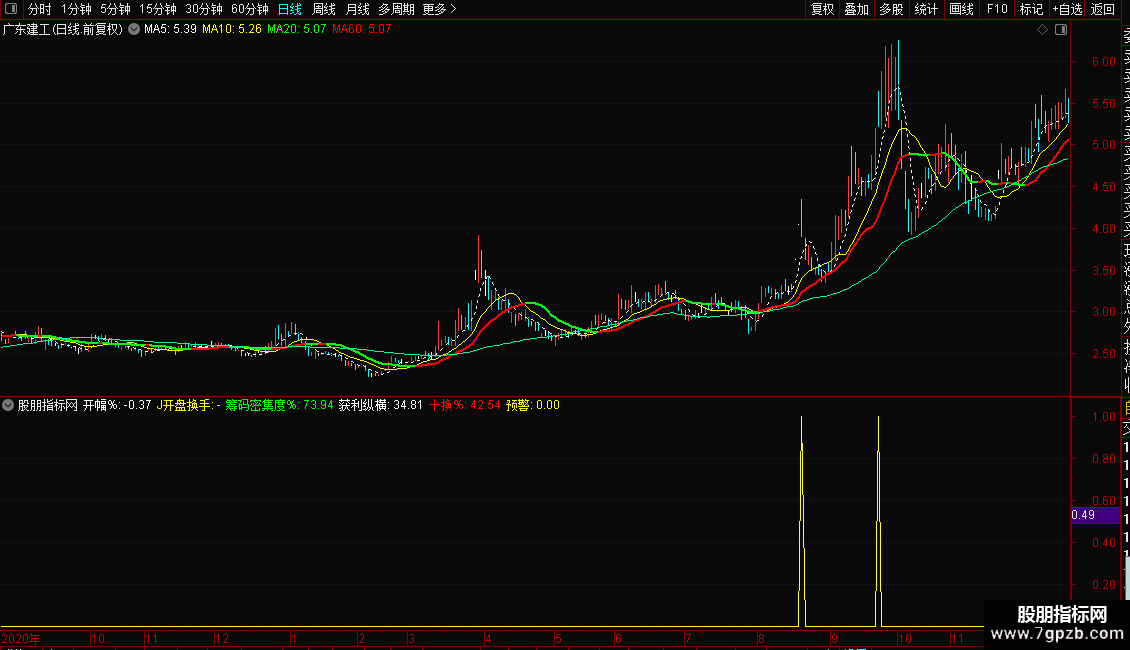Click the 叠加 overlay button
Viewport: 1130px width, 650px height.
click(x=857, y=9)
